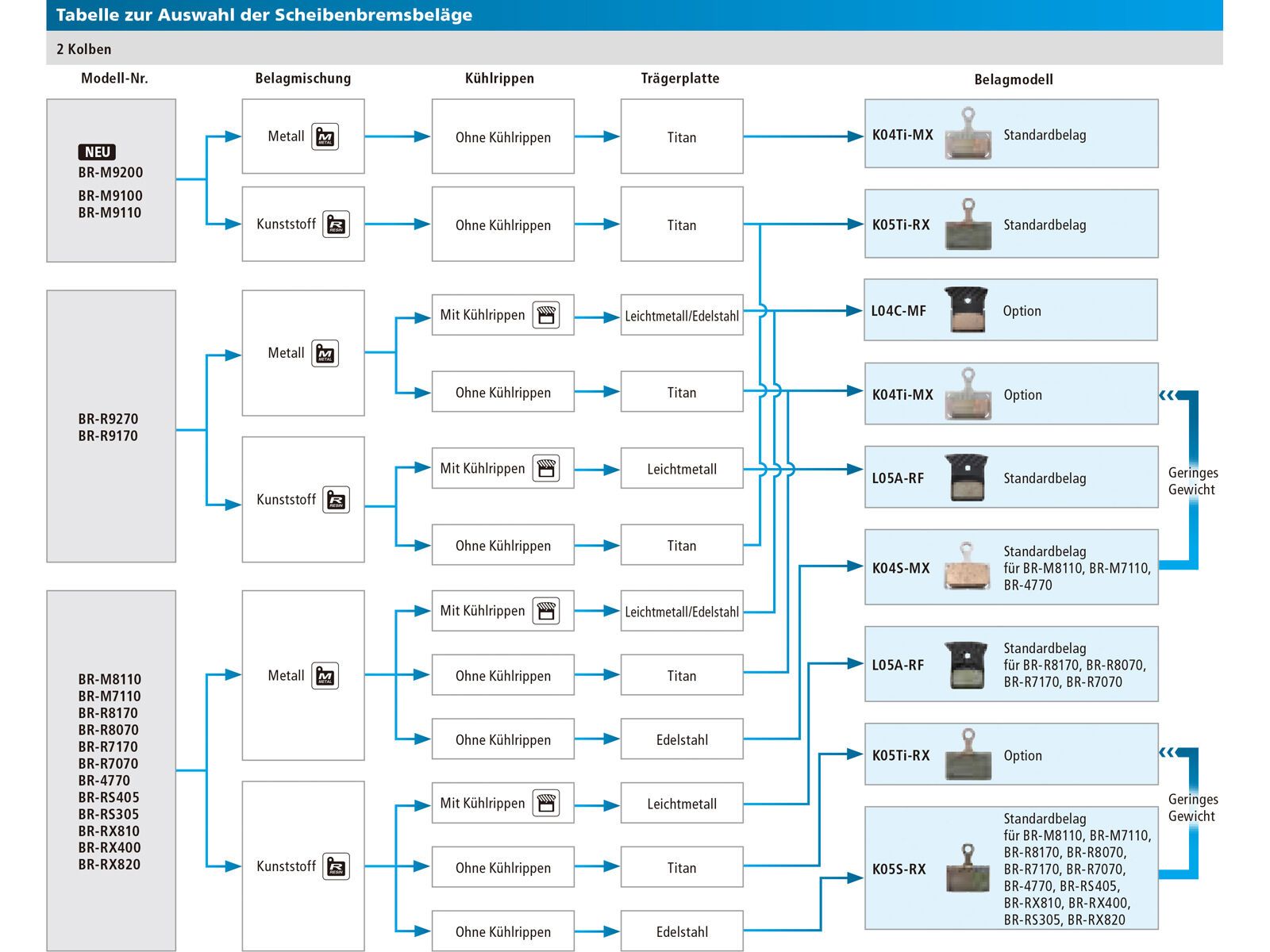Click the '2 Kolben' section heading
Image resolution: width=1270 pixels, height=952 pixels.
point(84,49)
